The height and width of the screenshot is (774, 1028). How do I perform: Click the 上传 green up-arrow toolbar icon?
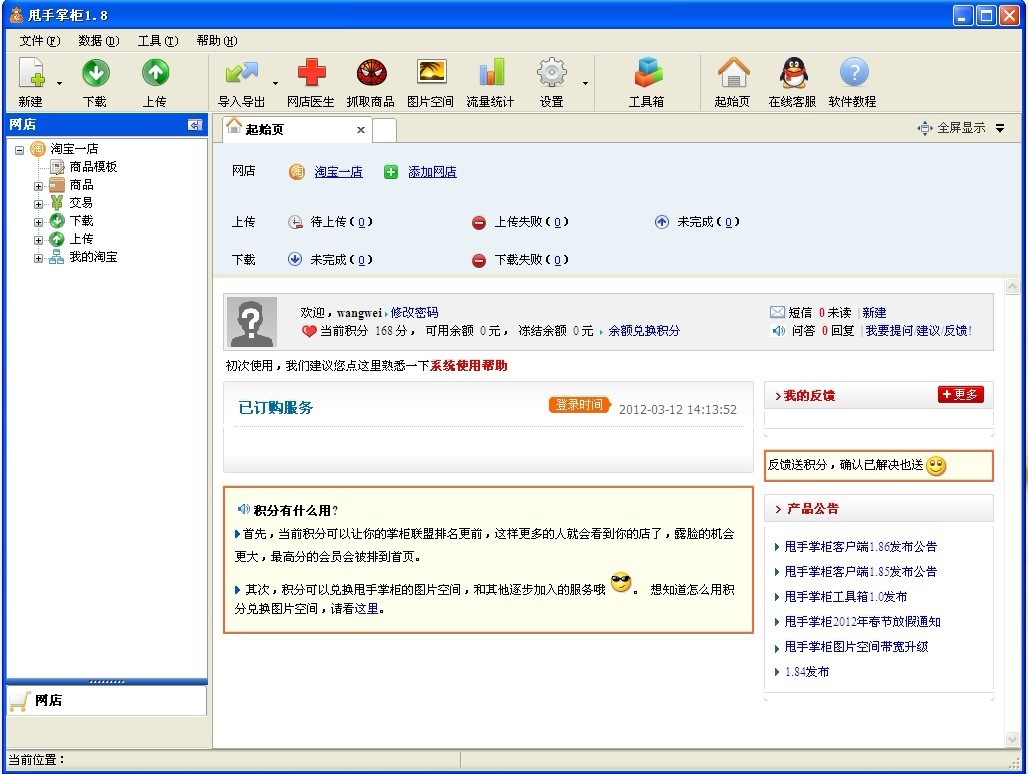click(155, 74)
